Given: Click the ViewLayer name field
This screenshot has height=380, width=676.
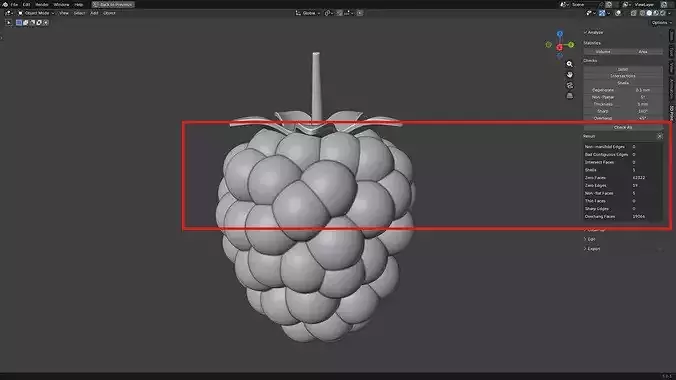Looking at the screenshot, I should 645,4.
